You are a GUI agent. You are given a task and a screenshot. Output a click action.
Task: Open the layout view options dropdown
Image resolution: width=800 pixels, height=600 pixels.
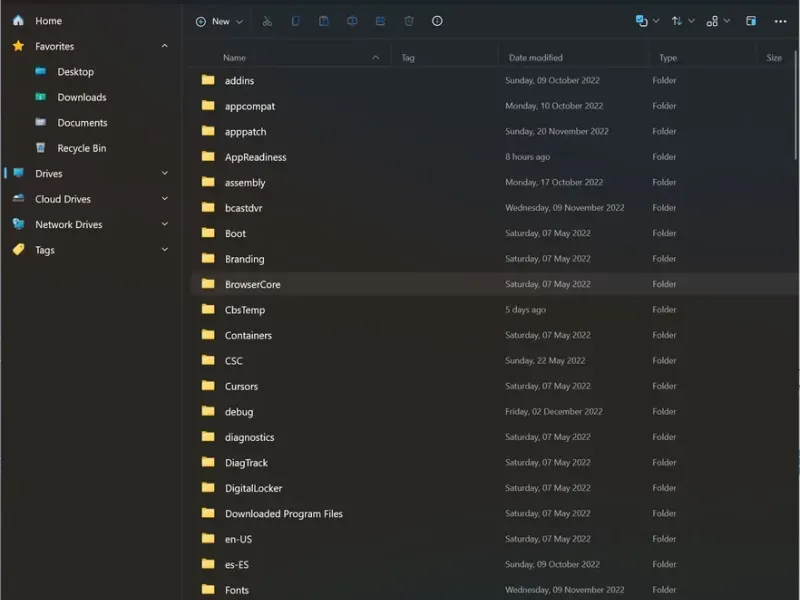pyautogui.click(x=717, y=21)
